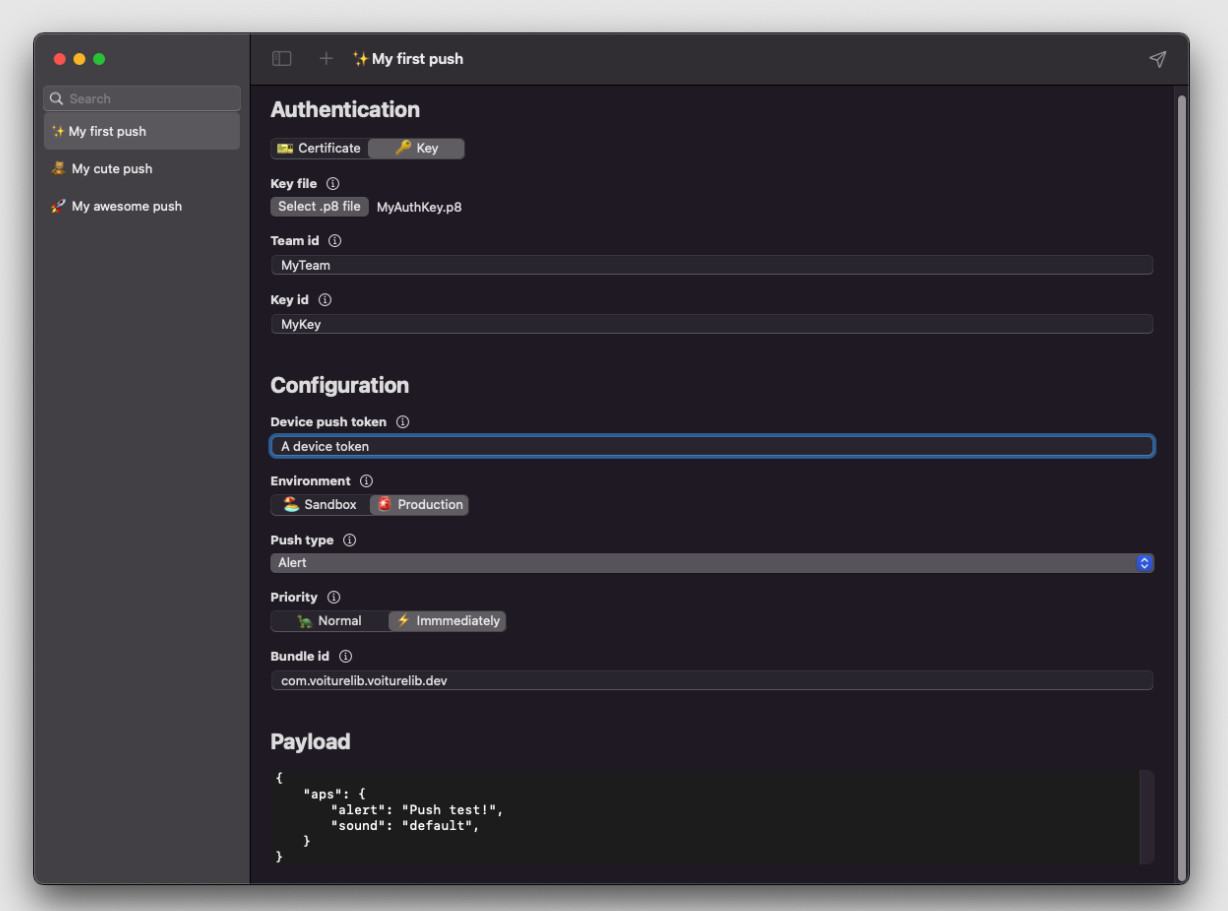Click Select .p8 file button
1228x911 pixels.
click(319, 207)
